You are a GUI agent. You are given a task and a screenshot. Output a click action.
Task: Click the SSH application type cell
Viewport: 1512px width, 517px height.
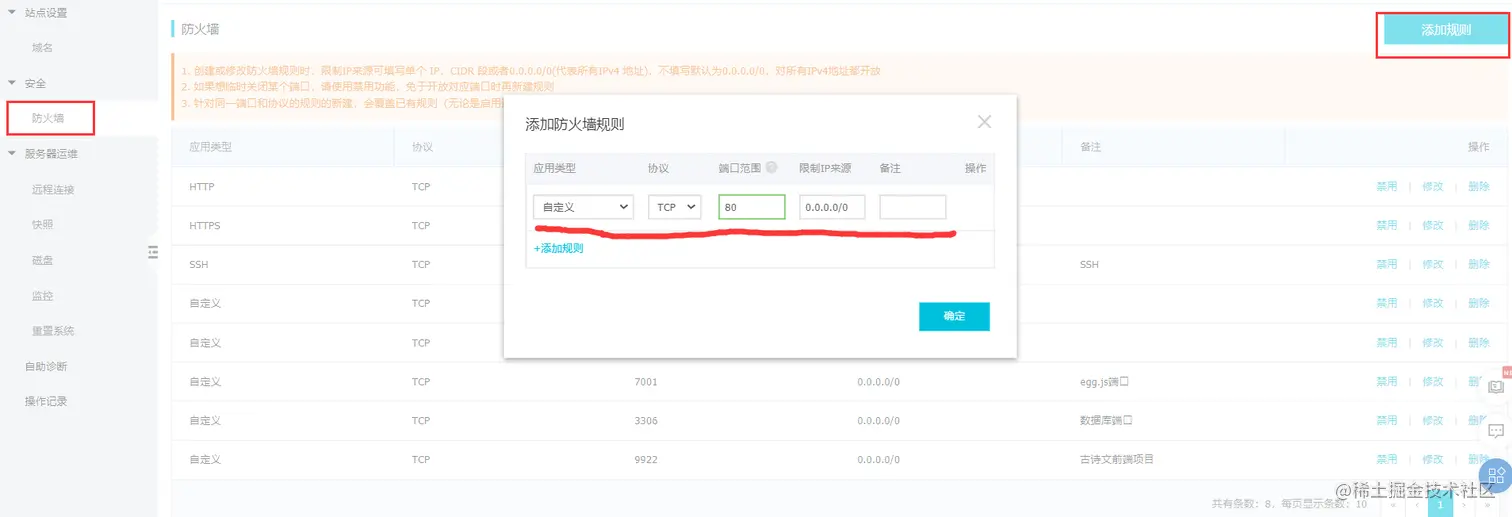click(198, 265)
